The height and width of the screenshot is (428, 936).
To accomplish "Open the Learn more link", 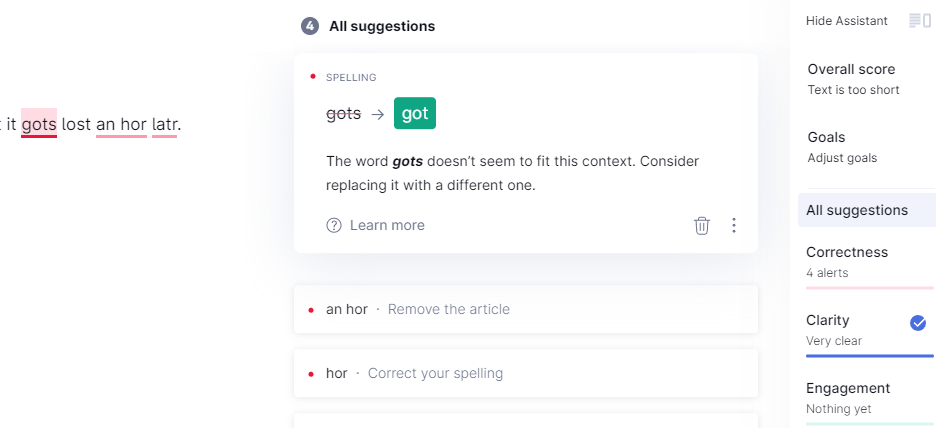I will [x=387, y=226].
